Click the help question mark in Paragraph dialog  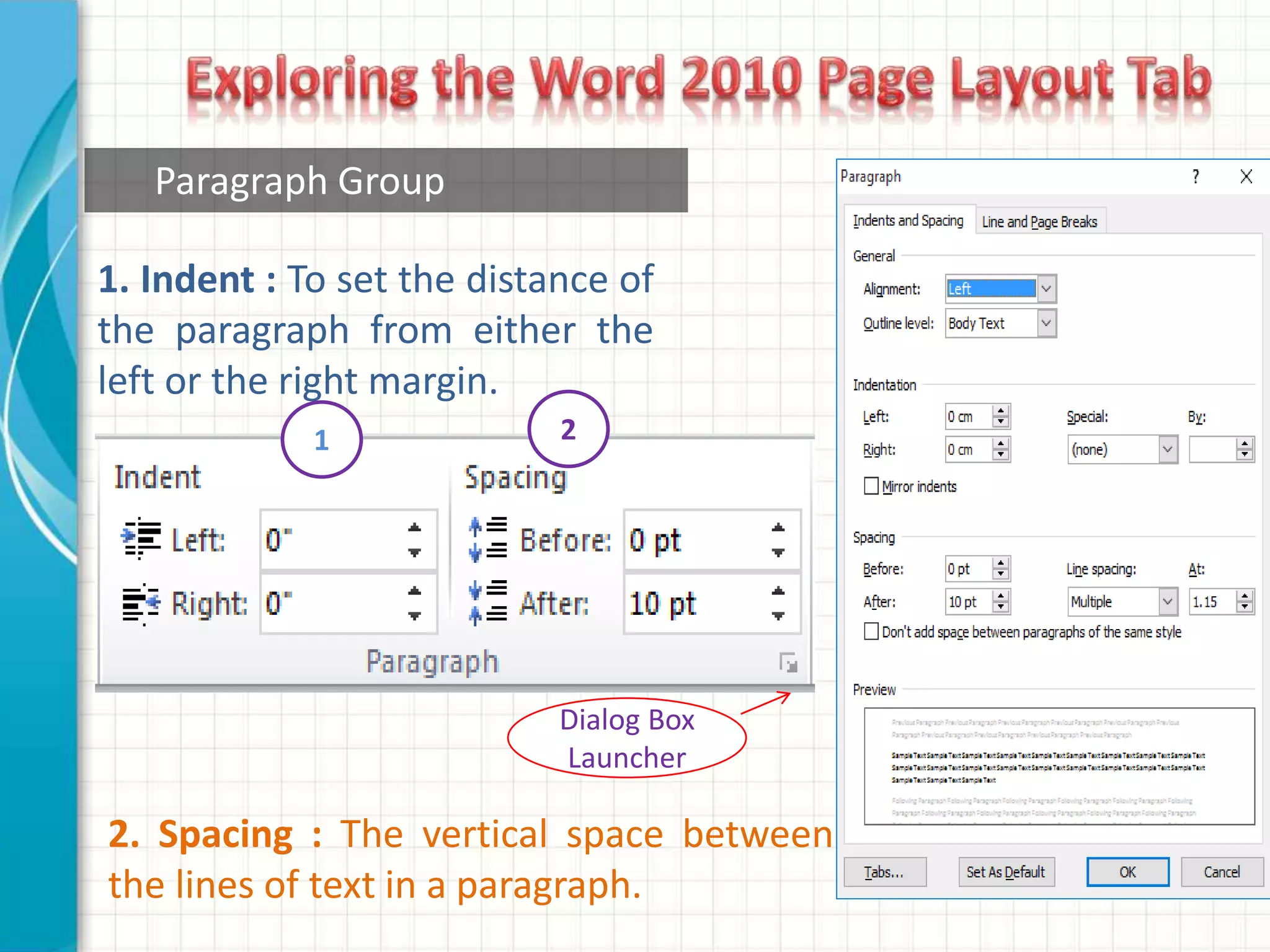click(1195, 177)
